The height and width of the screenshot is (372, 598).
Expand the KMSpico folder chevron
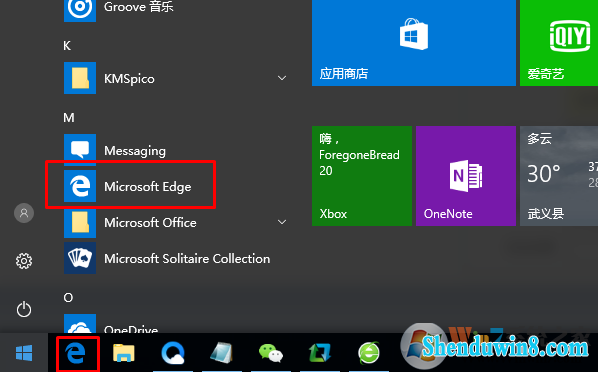click(282, 78)
